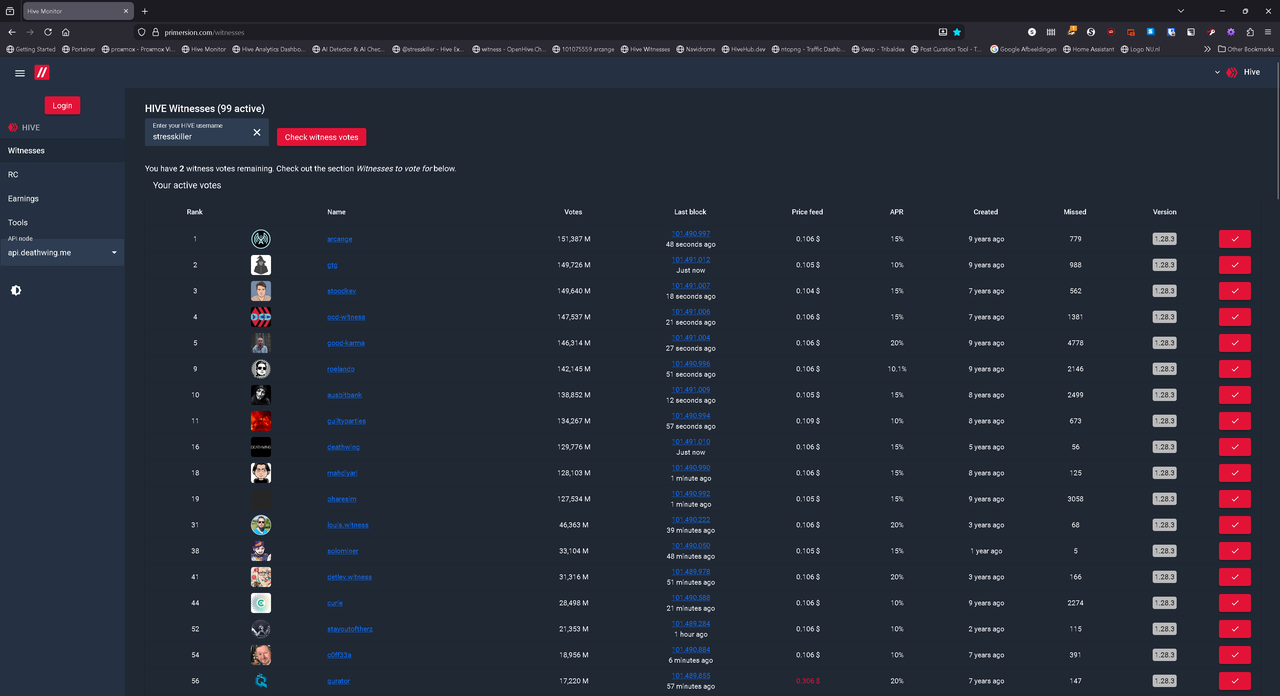The width and height of the screenshot is (1280, 696).
Task: Open the good-karma witness link
Action: (x=345, y=343)
